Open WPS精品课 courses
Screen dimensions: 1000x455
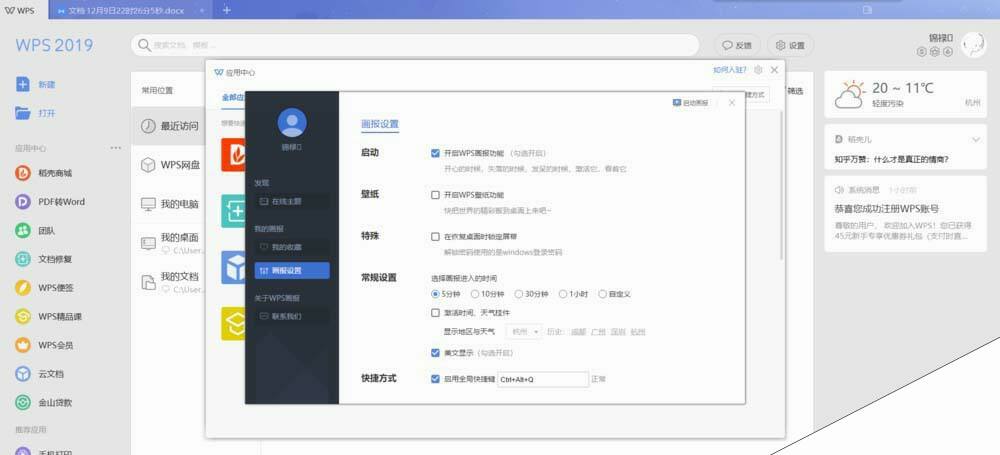coord(48,317)
